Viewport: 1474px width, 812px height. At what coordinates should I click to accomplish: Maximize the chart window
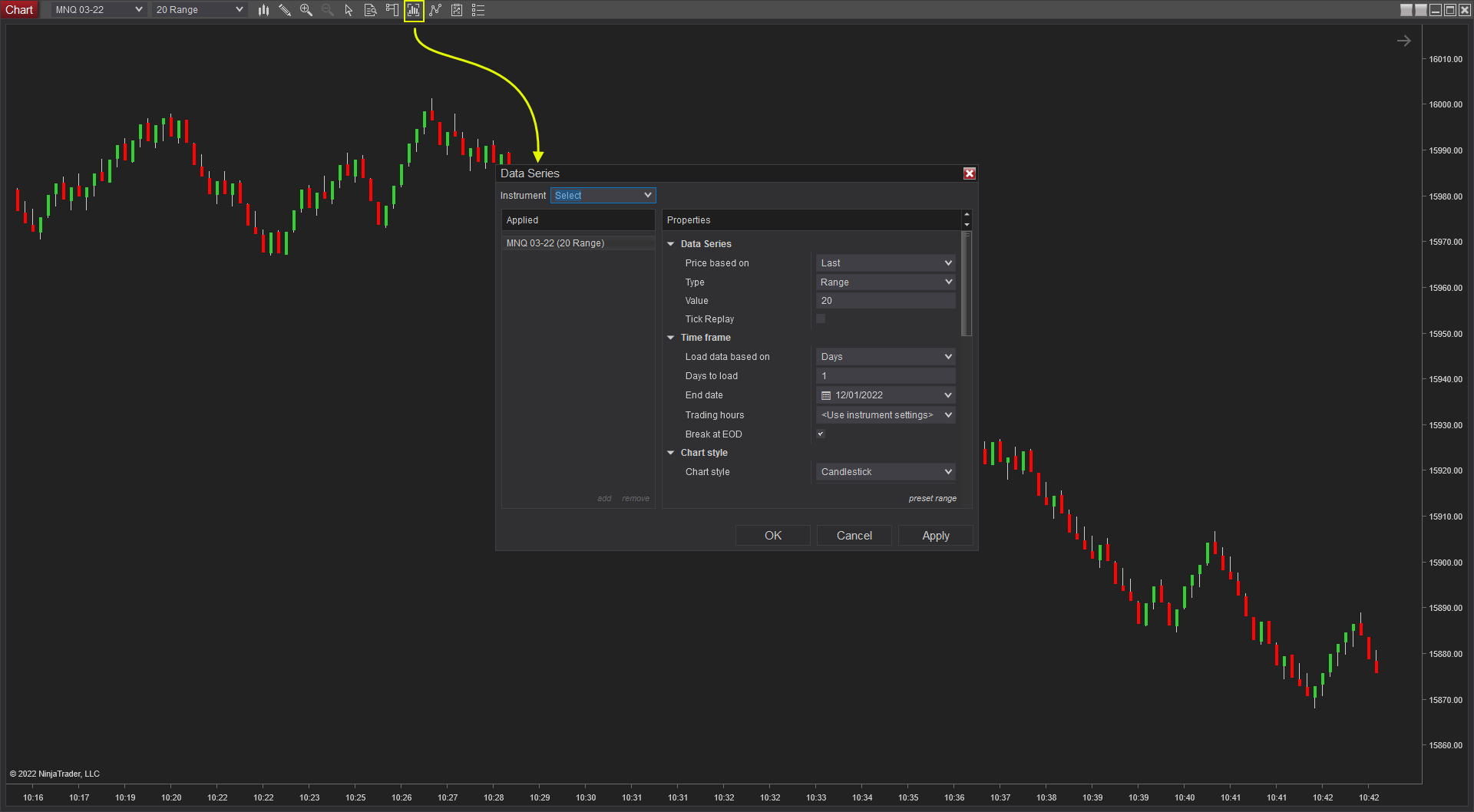point(1450,10)
